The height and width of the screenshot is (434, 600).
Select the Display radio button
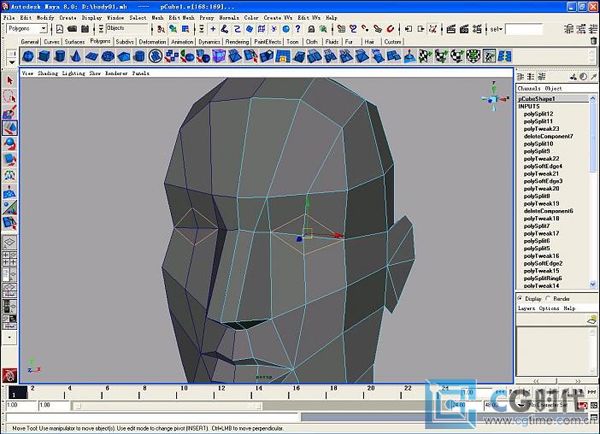(x=520, y=298)
